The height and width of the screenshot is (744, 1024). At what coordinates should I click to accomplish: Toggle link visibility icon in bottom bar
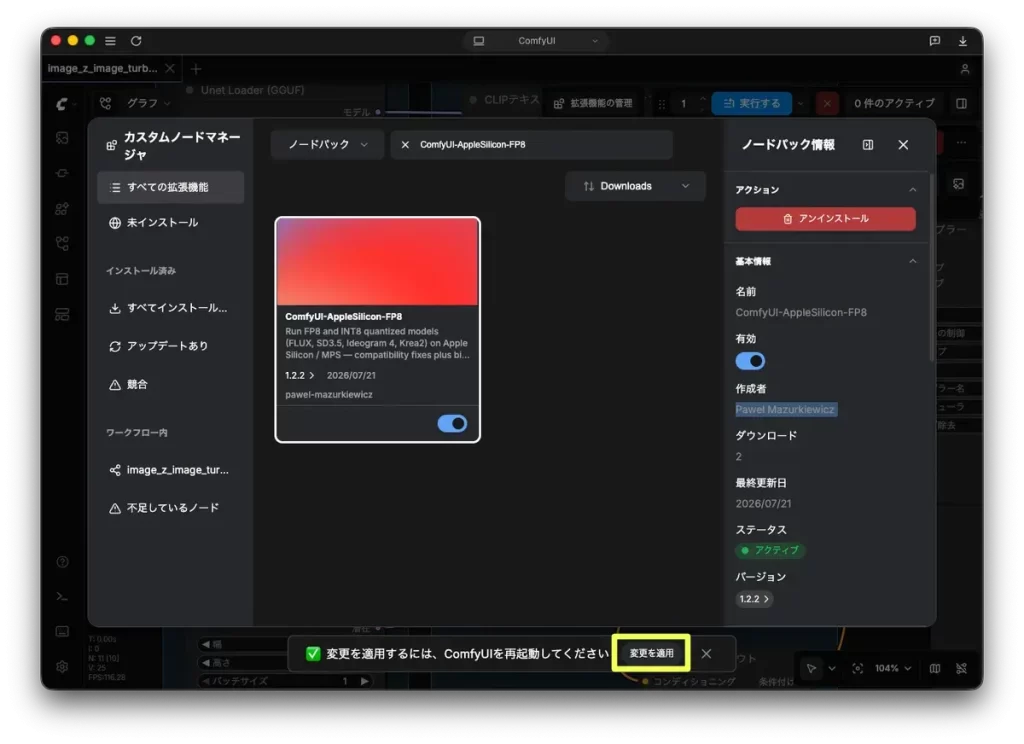click(961, 668)
